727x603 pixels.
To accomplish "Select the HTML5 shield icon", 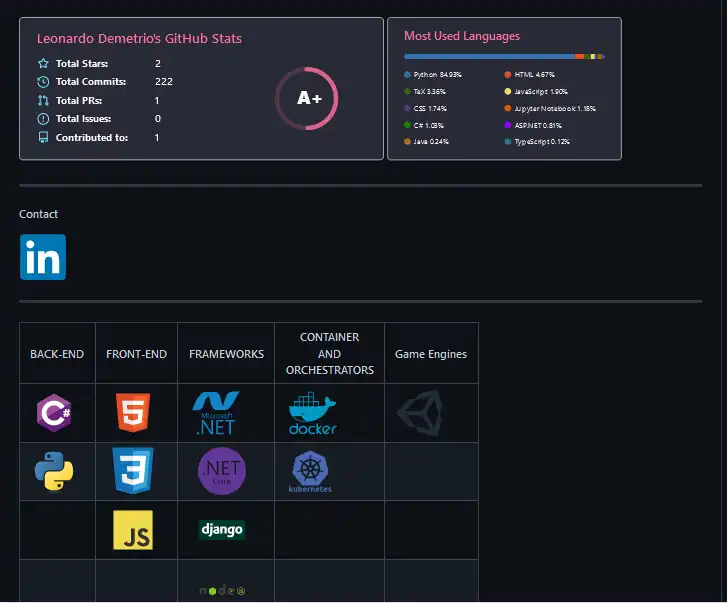I will [133, 412].
